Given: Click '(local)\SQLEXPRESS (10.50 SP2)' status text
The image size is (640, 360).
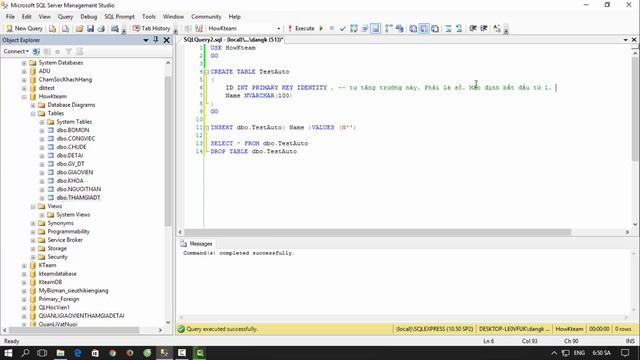Looking at the screenshot, I should point(434,329).
